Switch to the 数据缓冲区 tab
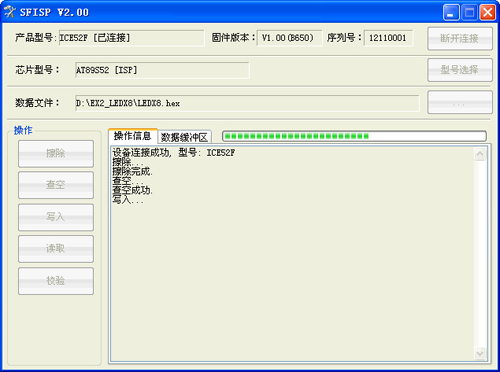Screen dimensions: 500x372 click(x=184, y=137)
